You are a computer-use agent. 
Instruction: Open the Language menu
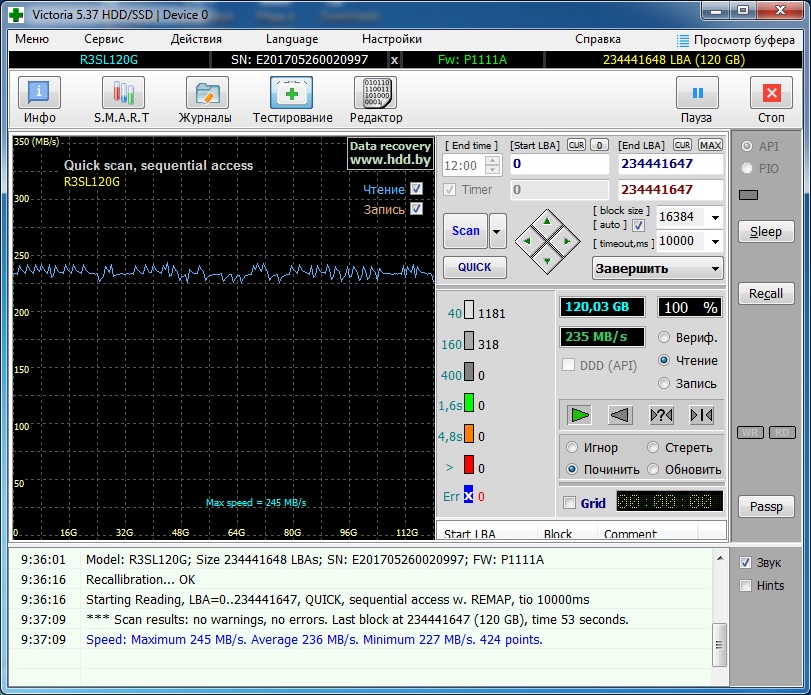tap(292, 39)
